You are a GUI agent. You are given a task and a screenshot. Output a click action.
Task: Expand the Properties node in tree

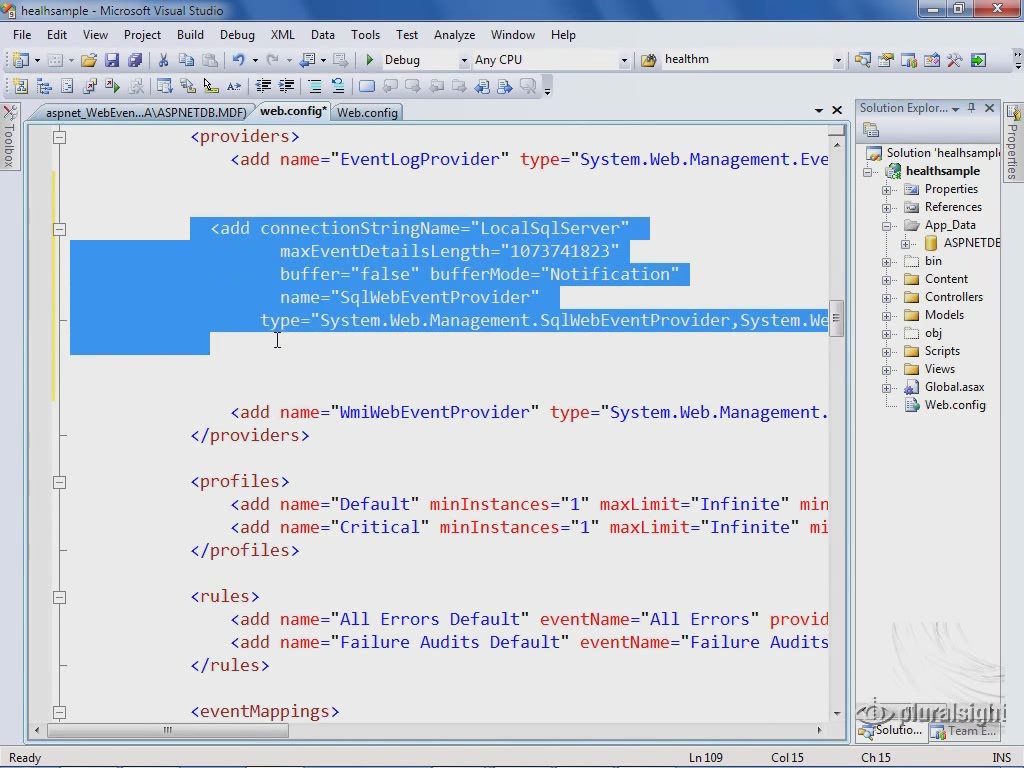tap(886, 190)
